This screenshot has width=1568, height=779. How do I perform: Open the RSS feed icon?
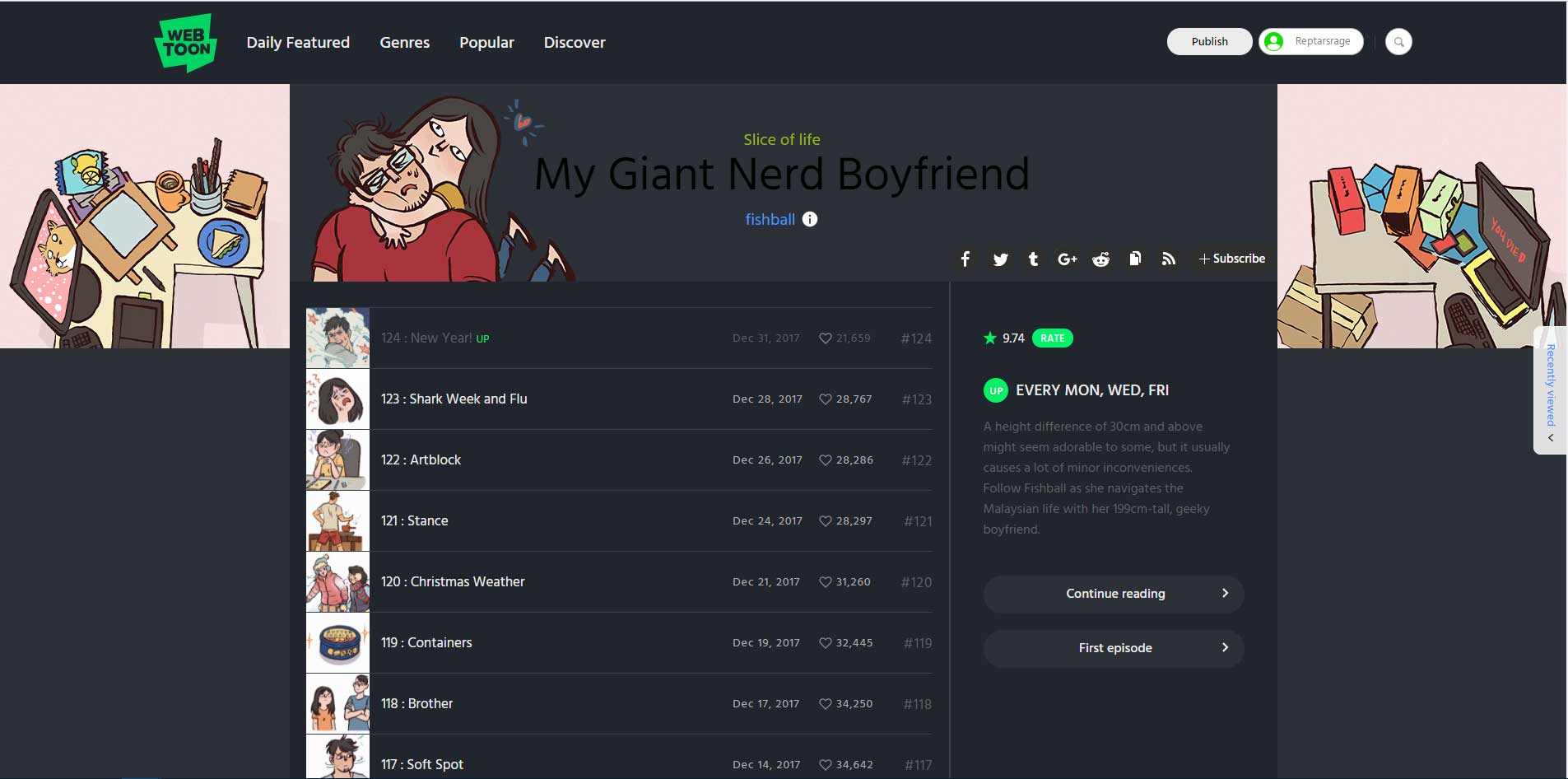[x=1168, y=259]
